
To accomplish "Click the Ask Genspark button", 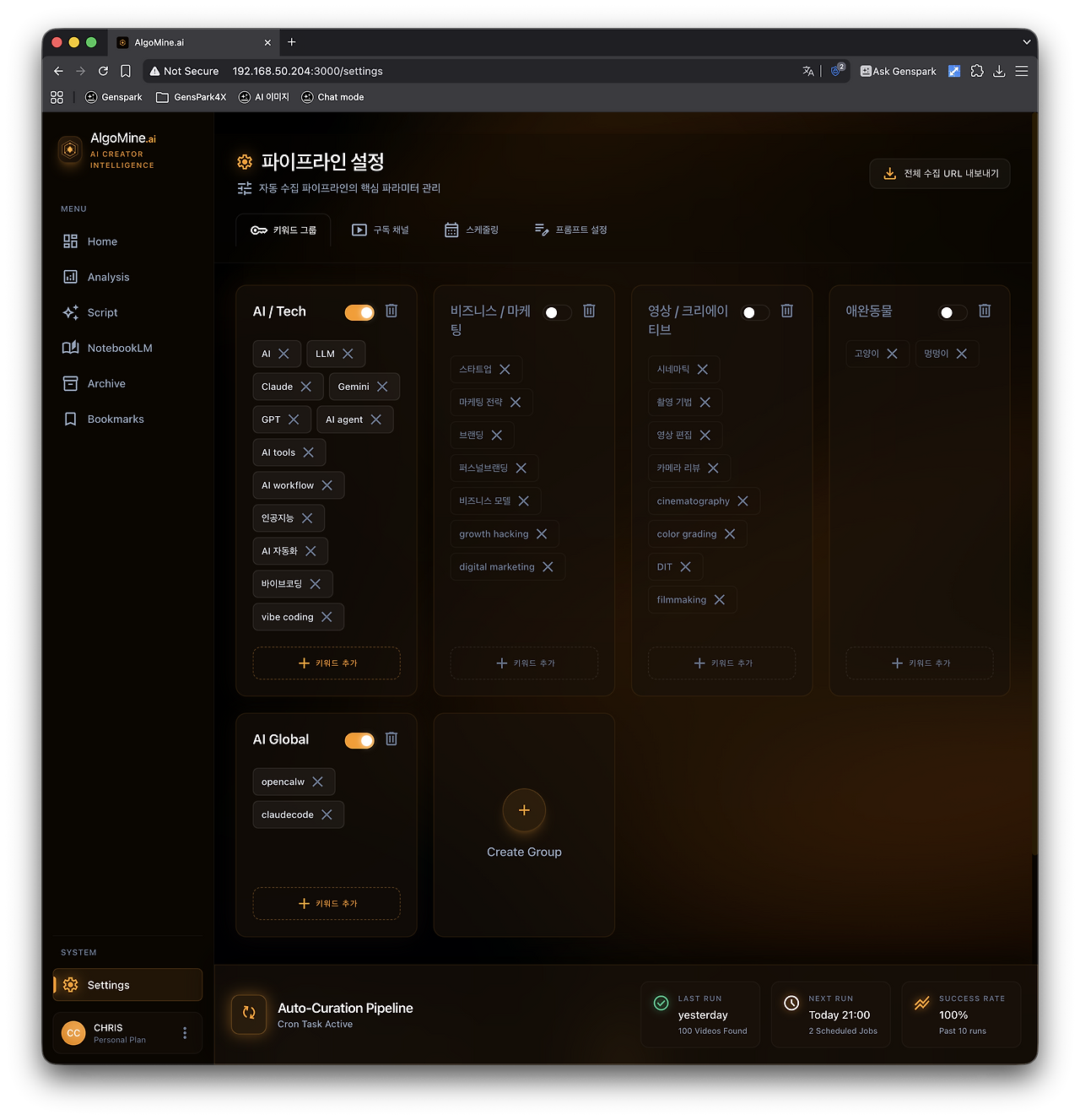I will pyautogui.click(x=898, y=71).
